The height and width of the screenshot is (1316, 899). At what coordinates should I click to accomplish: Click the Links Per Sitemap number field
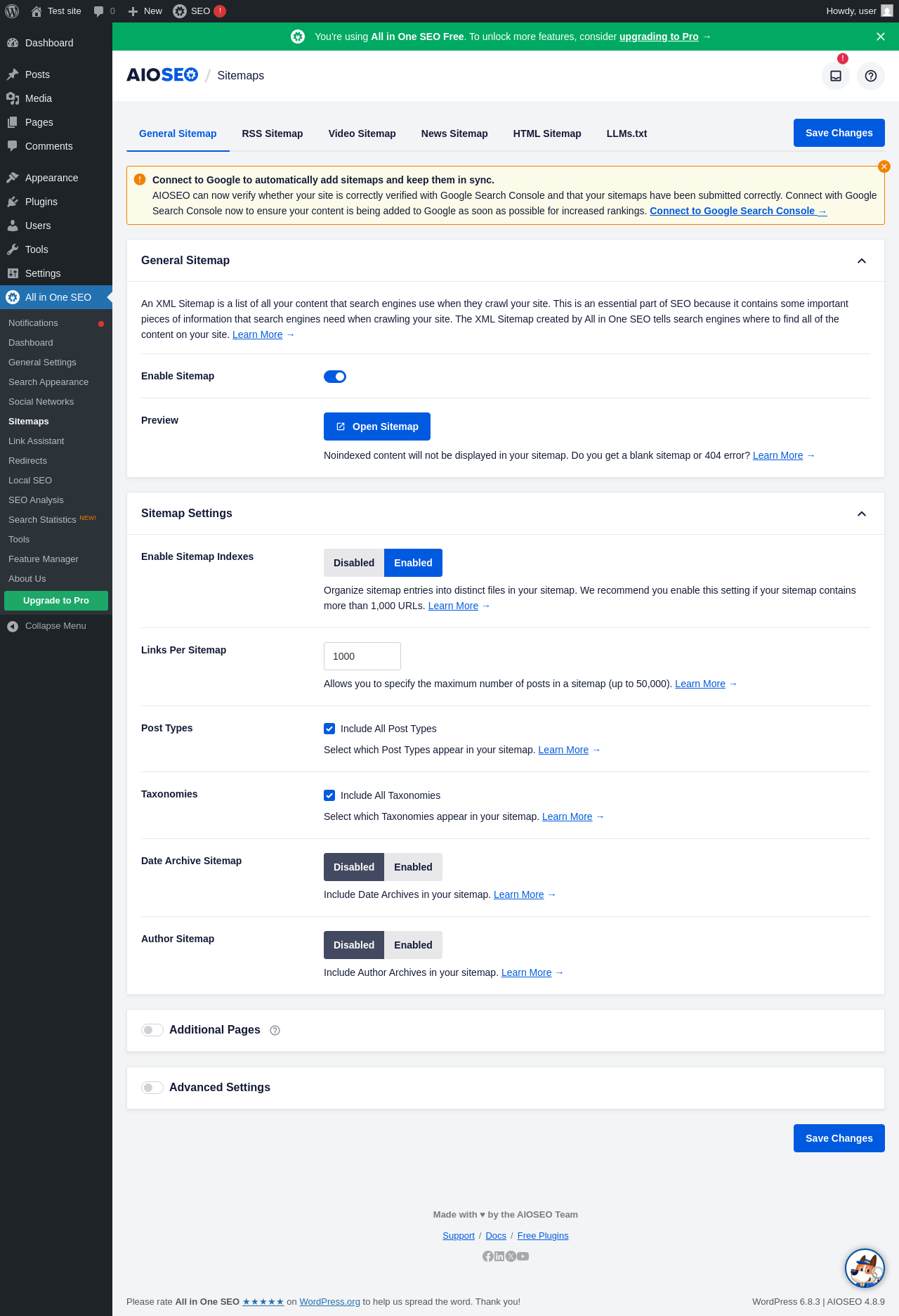[362, 656]
